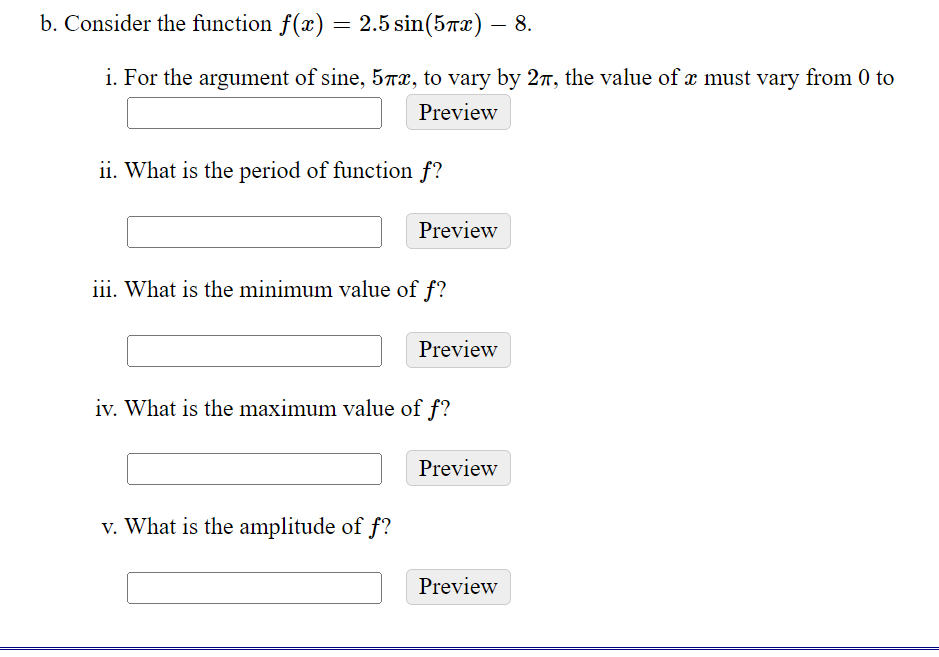Click the Preview button for the amplitude question
Screen dimensions: 939x657
(x=457, y=587)
